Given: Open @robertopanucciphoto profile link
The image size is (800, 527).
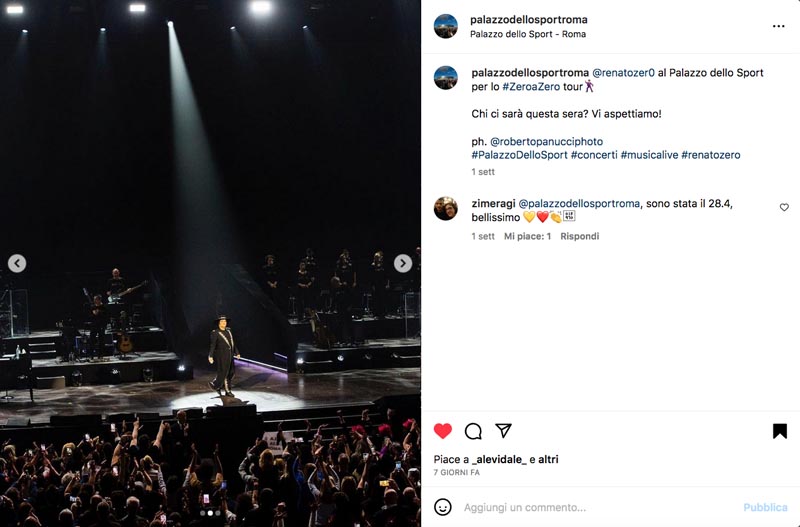Looking at the screenshot, I should 546,141.
